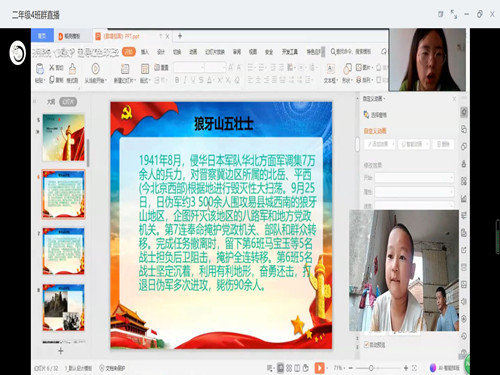Viewport: 500px width, 375px height.
Task: Toggle the auto preview checkbox
Action: [x=366, y=344]
